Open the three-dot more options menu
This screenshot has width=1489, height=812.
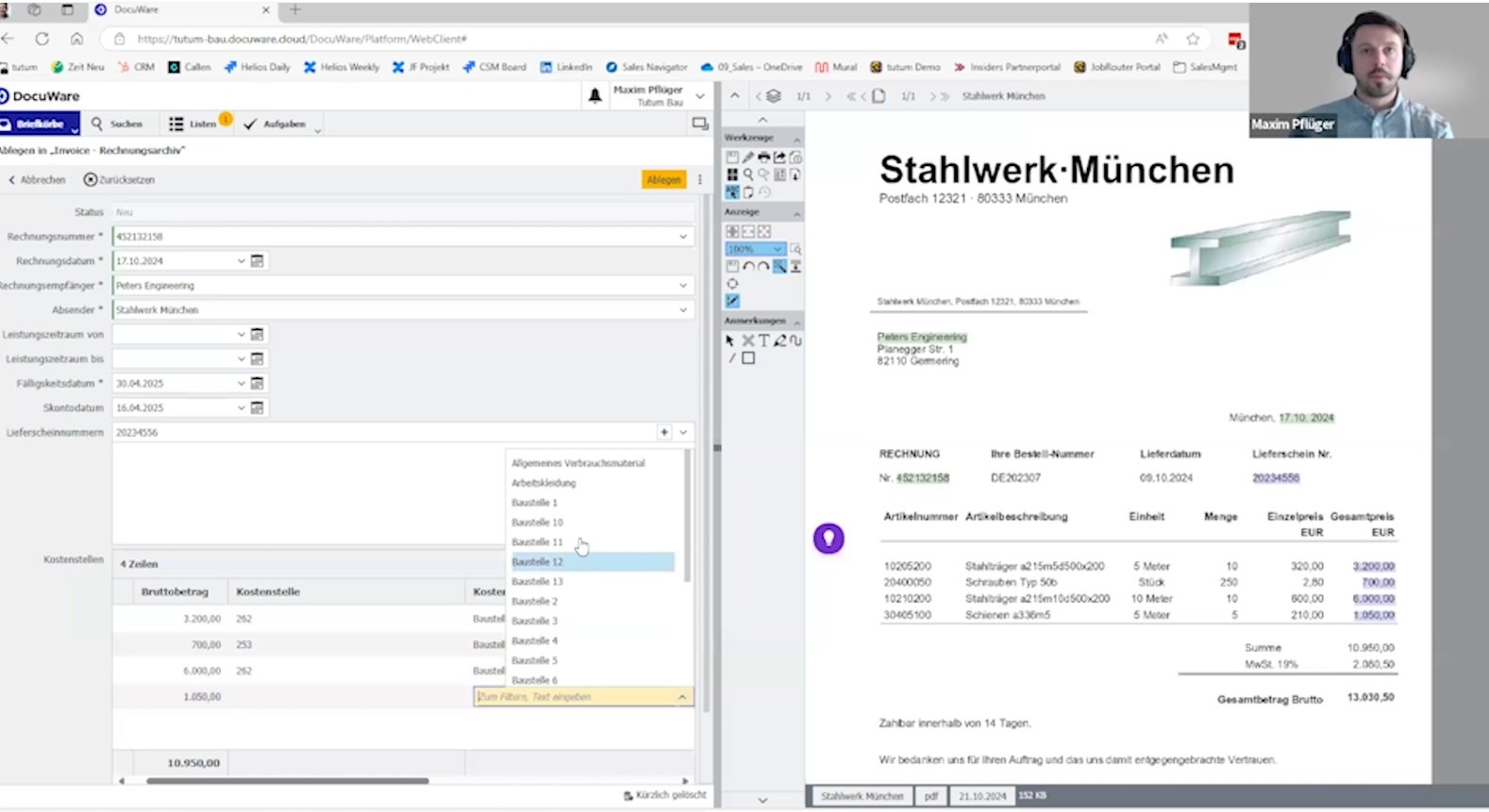pos(700,179)
